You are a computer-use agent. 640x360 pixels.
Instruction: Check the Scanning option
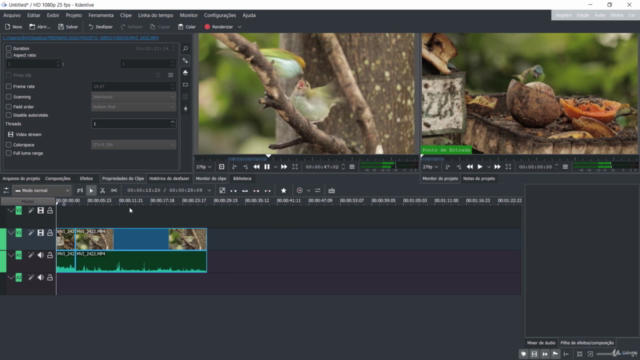[x=9, y=97]
